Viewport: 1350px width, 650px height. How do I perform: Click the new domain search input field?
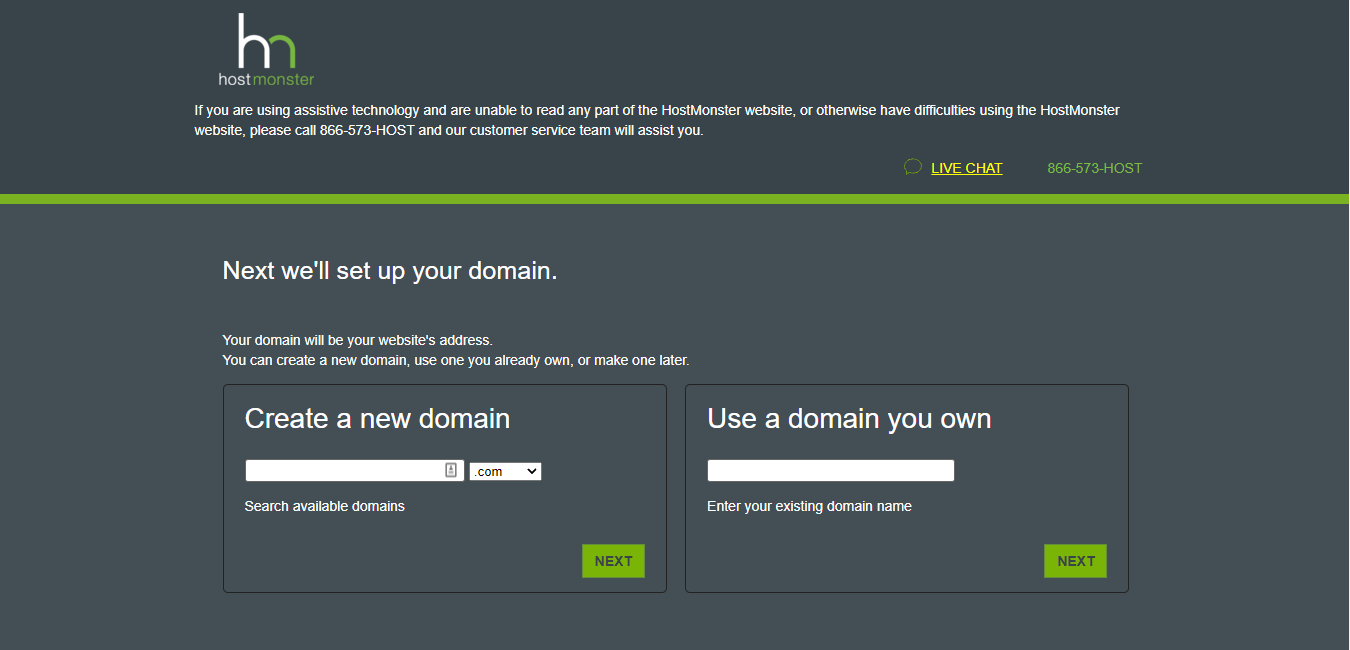354,470
